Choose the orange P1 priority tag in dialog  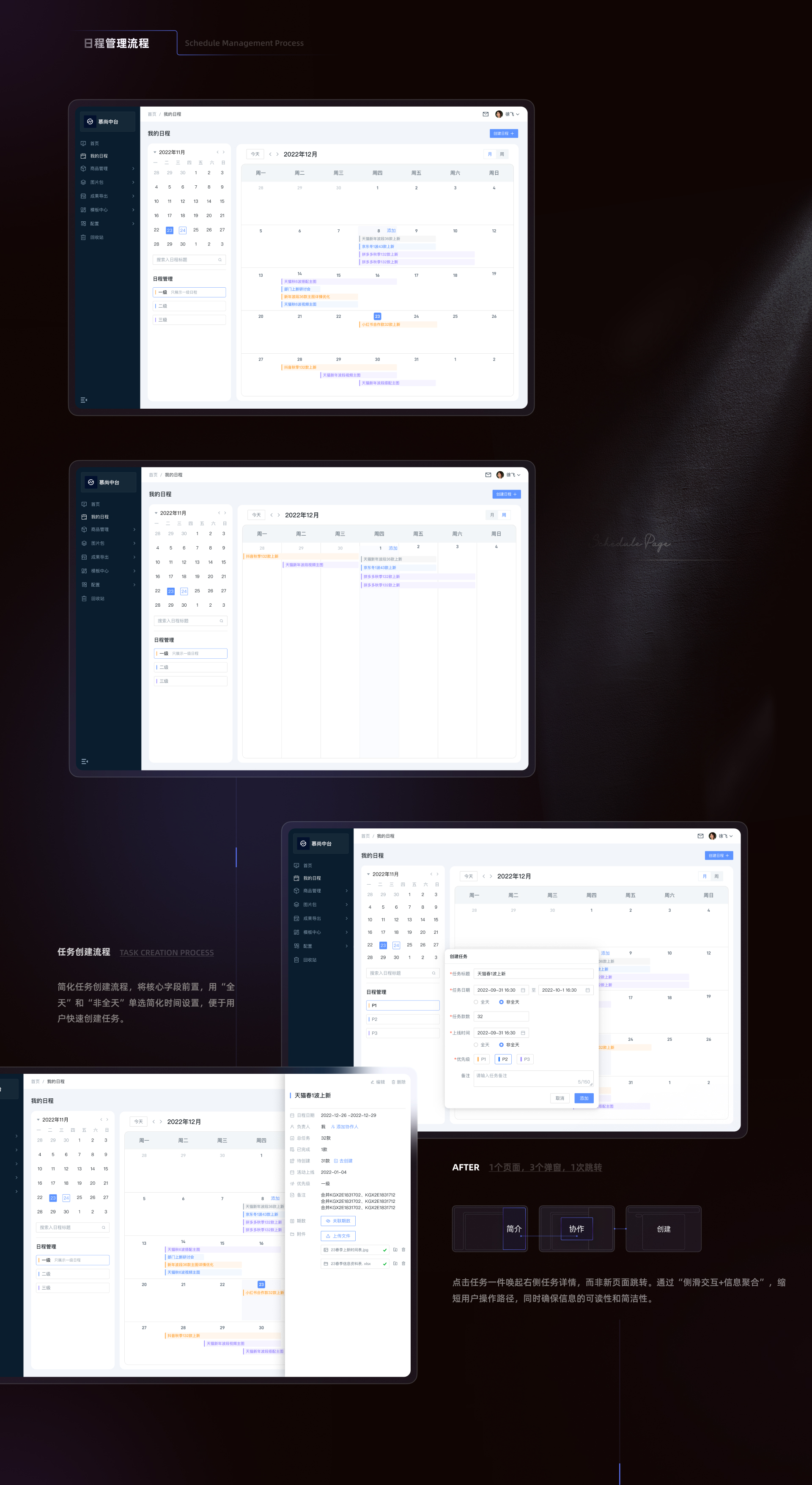click(x=482, y=1059)
